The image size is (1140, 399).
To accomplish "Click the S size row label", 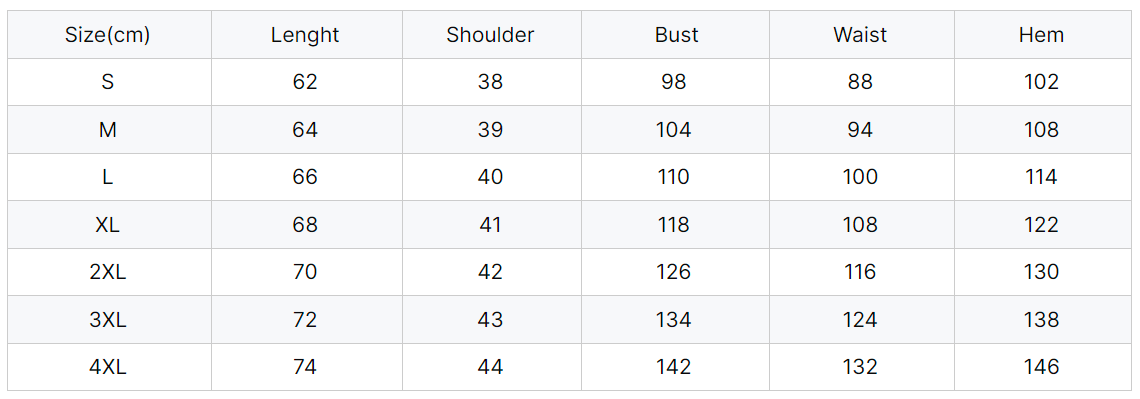I will [108, 82].
